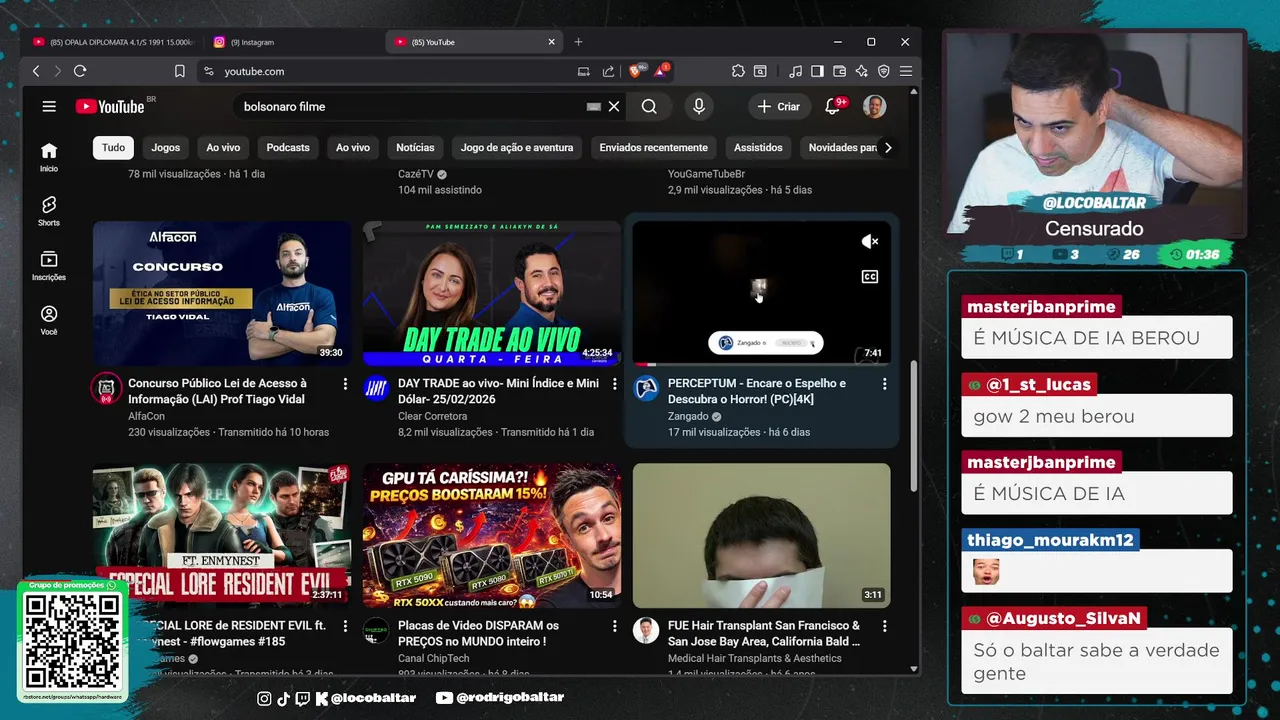The width and height of the screenshot is (1280, 720).
Task: Open Shorts from the sidebar
Action: click(49, 211)
